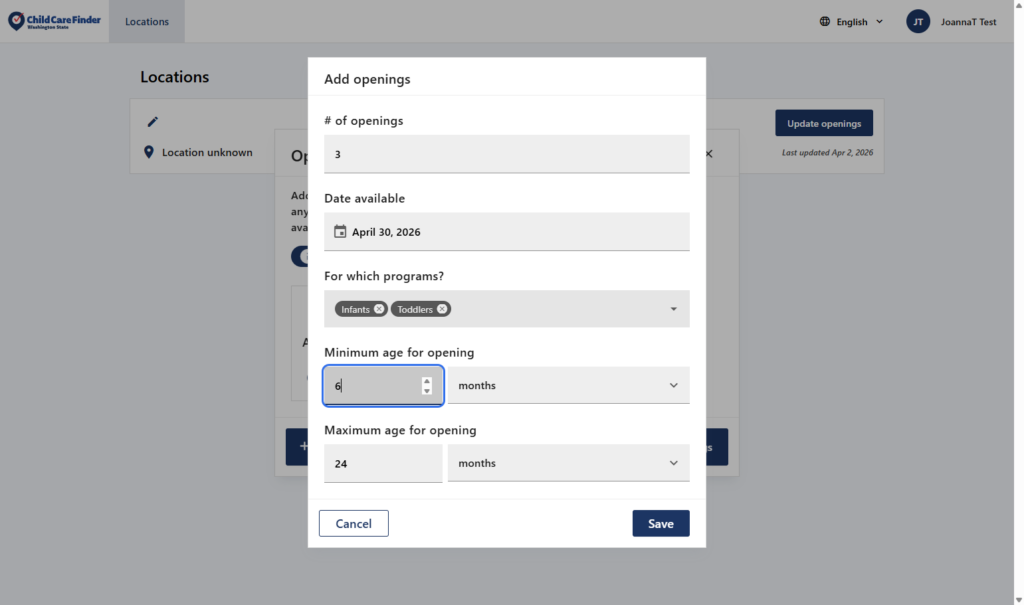Close the background dialog with X
This screenshot has height=605, width=1024.
(709, 154)
